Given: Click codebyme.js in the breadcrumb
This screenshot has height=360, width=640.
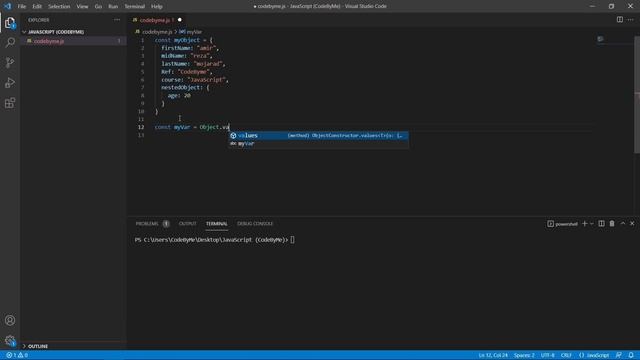Looking at the screenshot, I should 157,32.
